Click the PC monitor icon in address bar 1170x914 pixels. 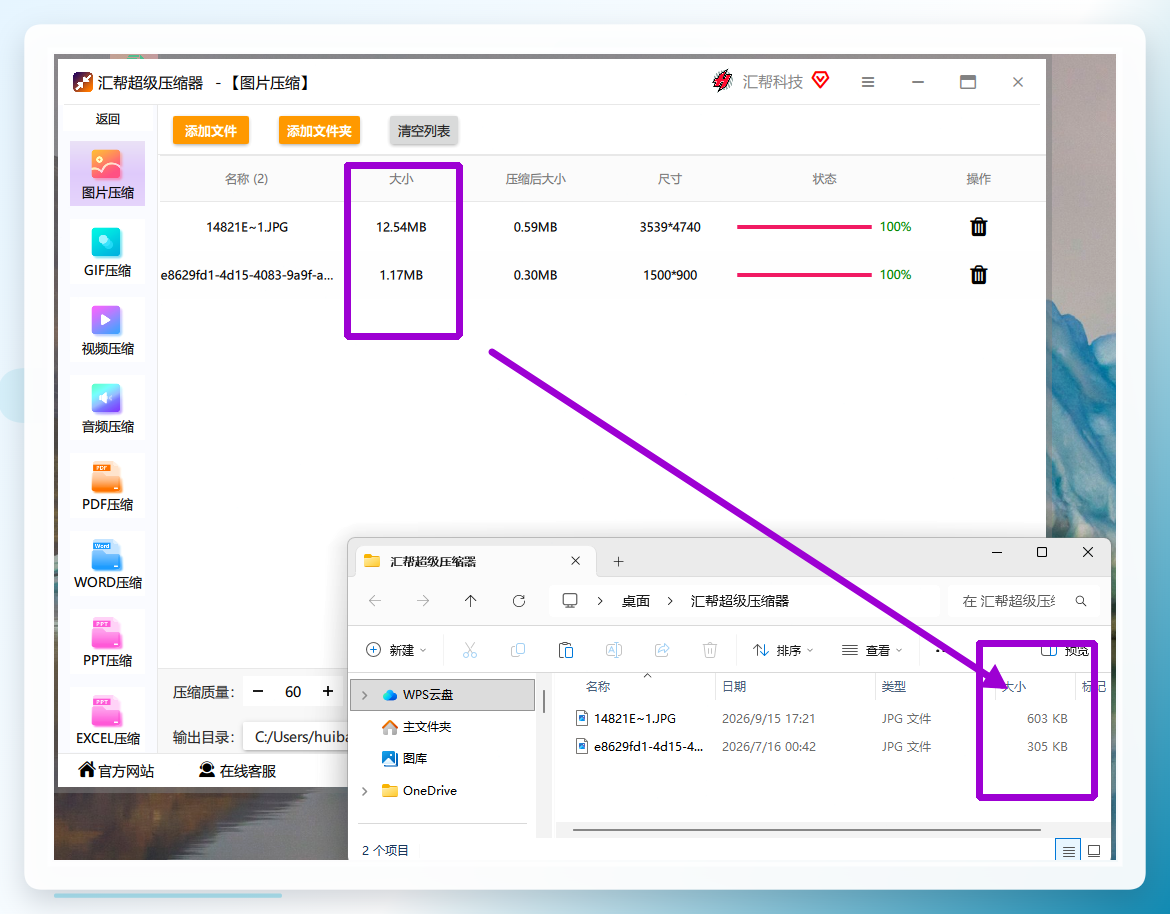point(570,601)
